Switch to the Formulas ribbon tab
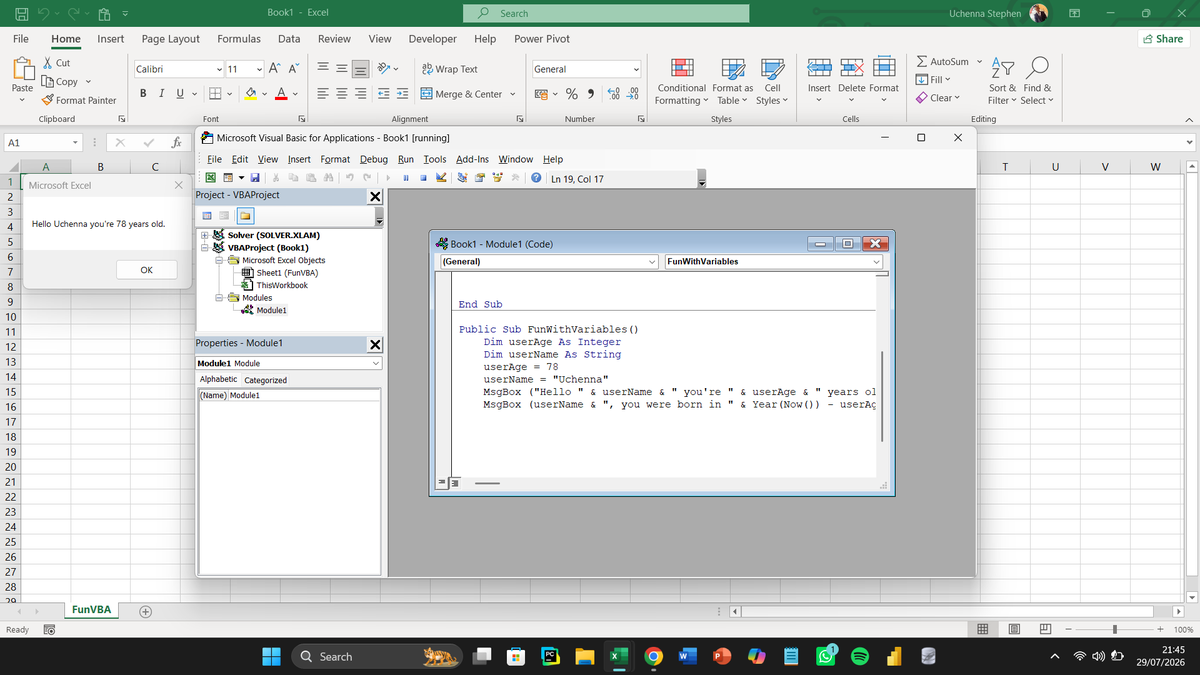The image size is (1200, 675). click(x=239, y=39)
